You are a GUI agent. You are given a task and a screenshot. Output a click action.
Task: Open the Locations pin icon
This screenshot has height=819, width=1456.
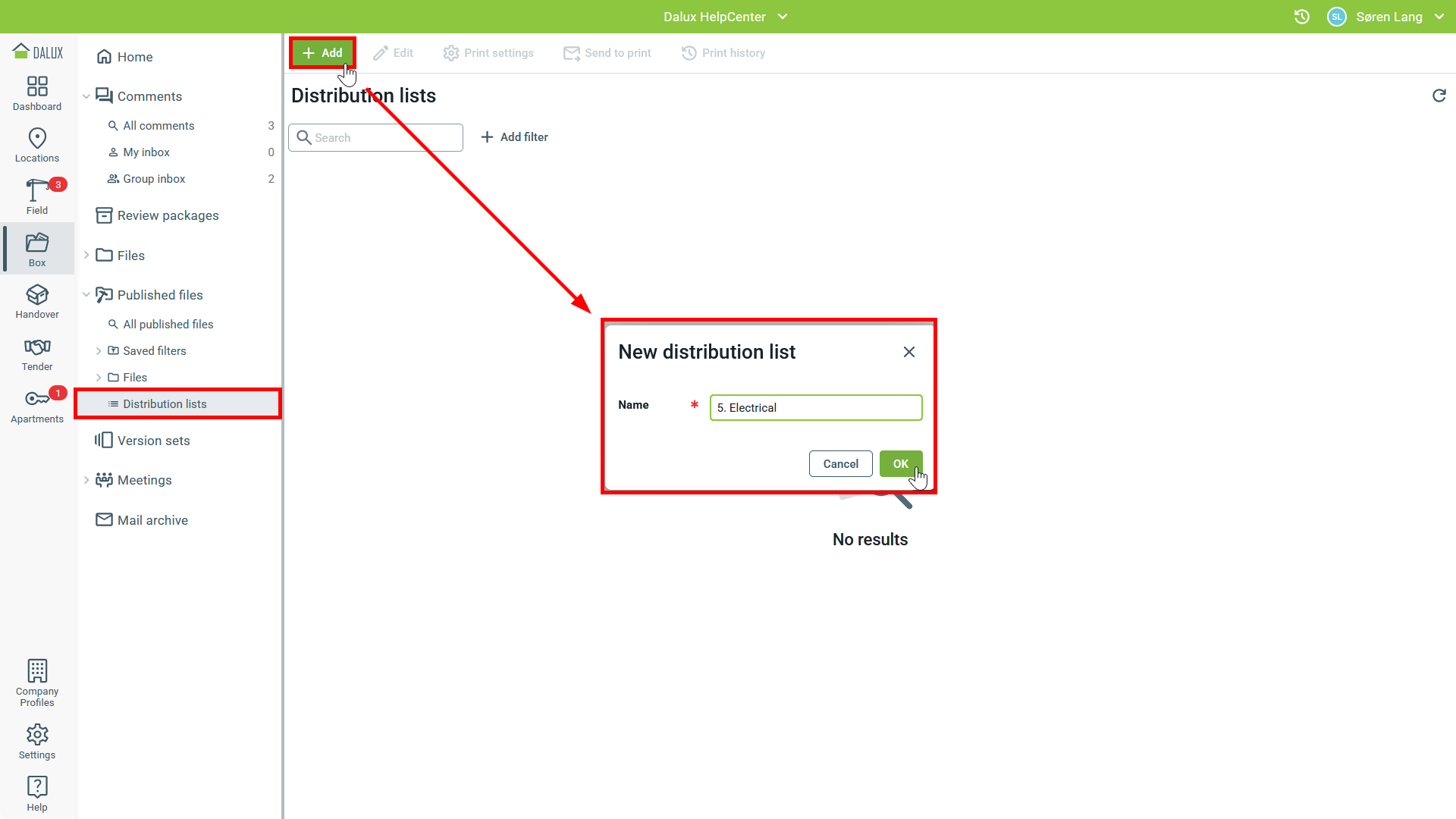coord(37,139)
